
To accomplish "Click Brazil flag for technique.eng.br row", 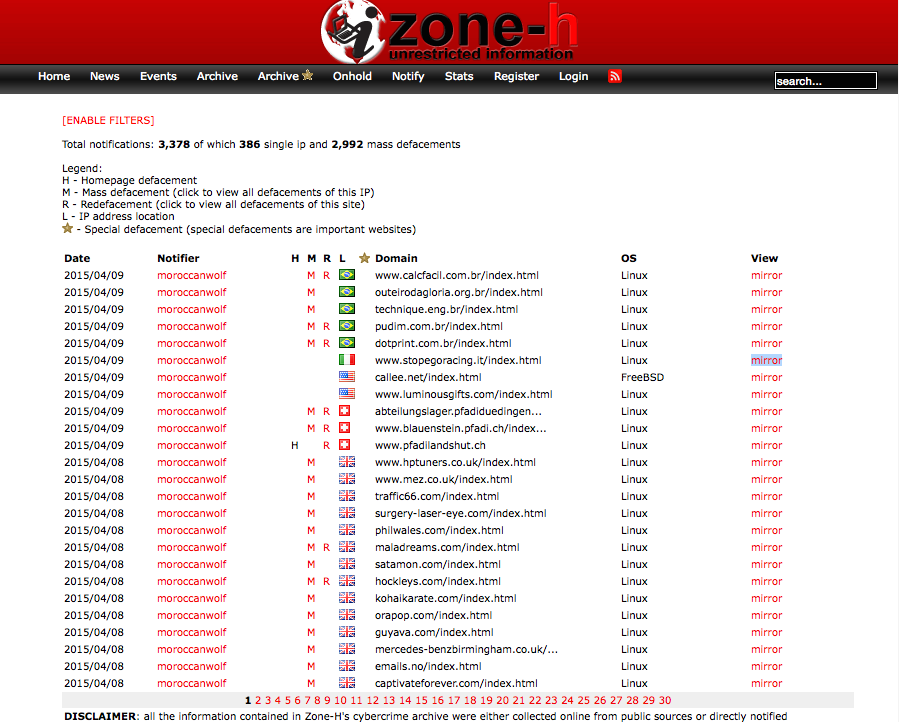I will click(x=346, y=309).
